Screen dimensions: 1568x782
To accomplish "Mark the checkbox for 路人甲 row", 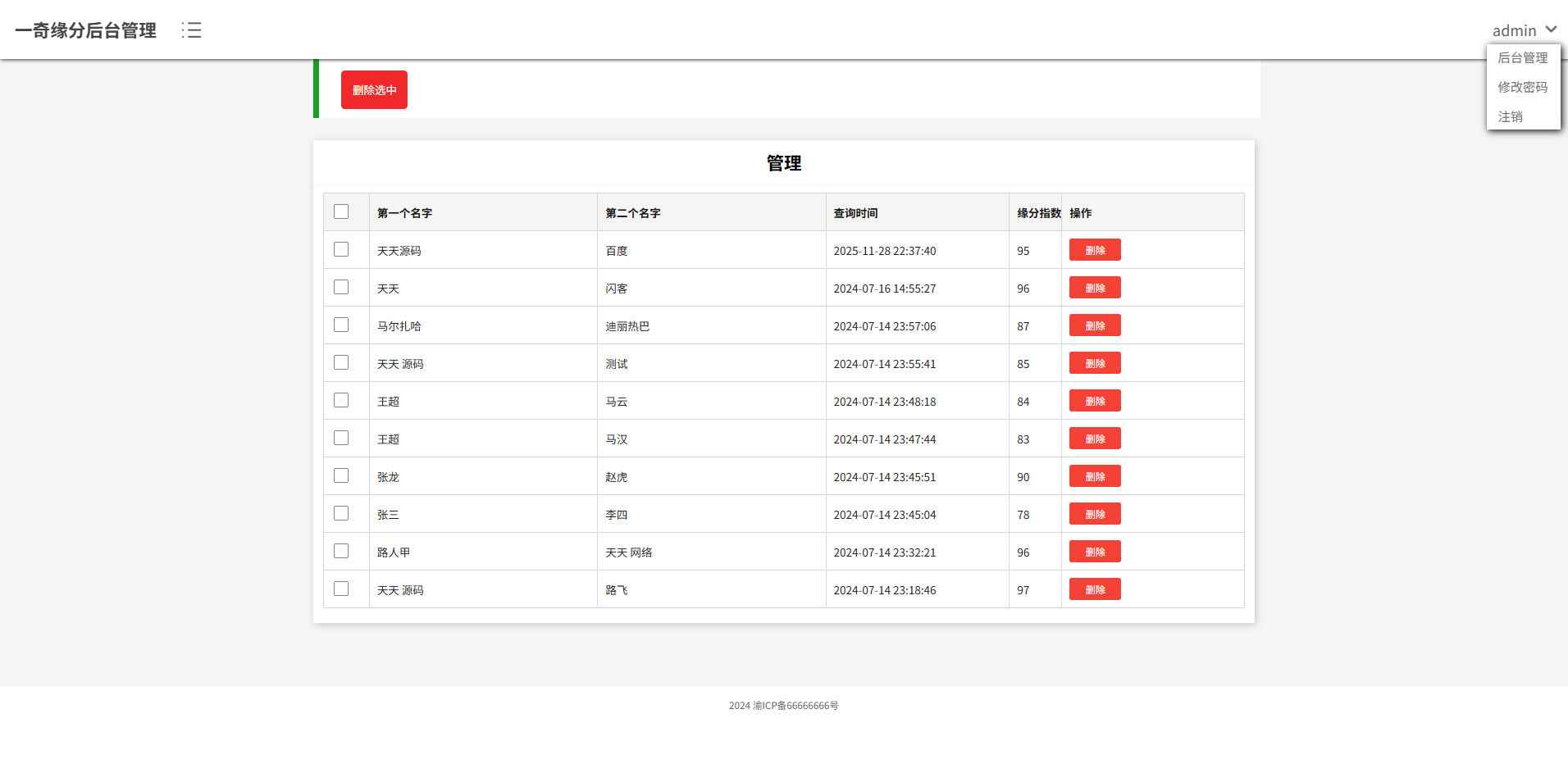I will pos(341,551).
